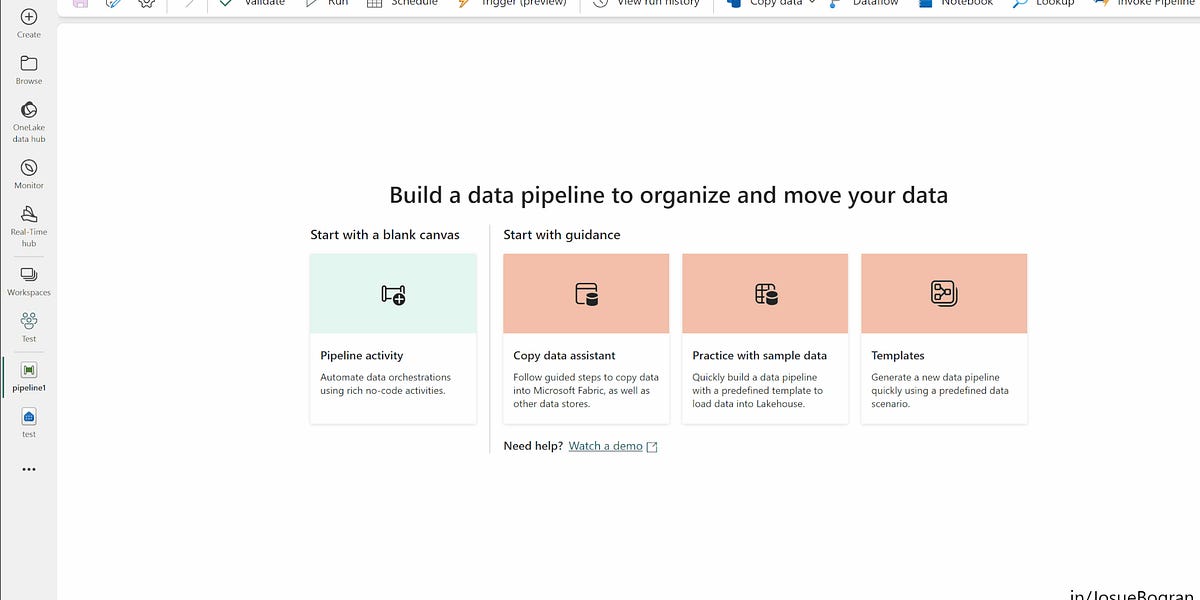Open more sidebar options with the ellipsis
The width and height of the screenshot is (1200, 600).
pyautogui.click(x=28, y=468)
